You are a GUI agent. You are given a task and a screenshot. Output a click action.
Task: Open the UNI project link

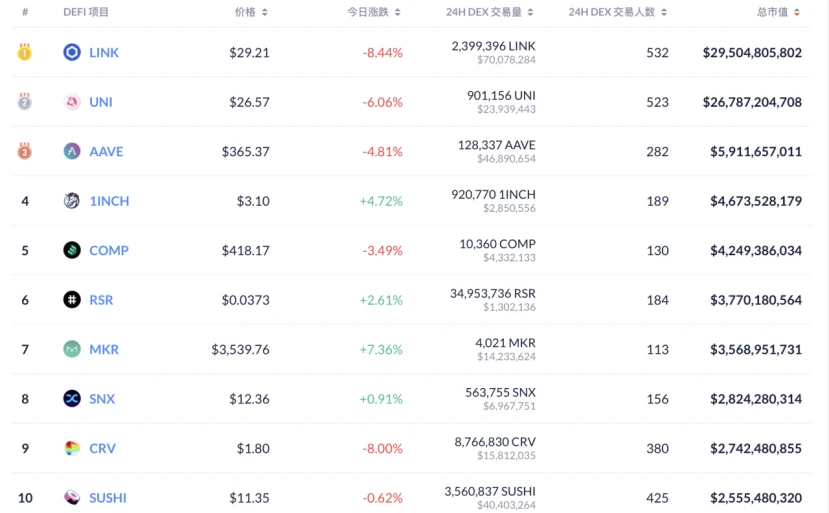point(101,102)
